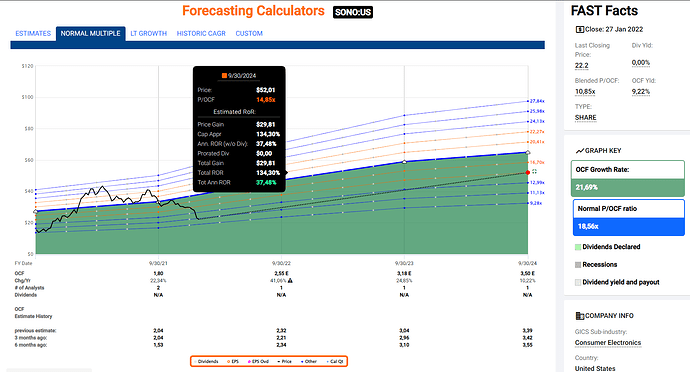This screenshot has width=690, height=372.
Task: Click the 24,13x multiple label
Action: coord(537,122)
